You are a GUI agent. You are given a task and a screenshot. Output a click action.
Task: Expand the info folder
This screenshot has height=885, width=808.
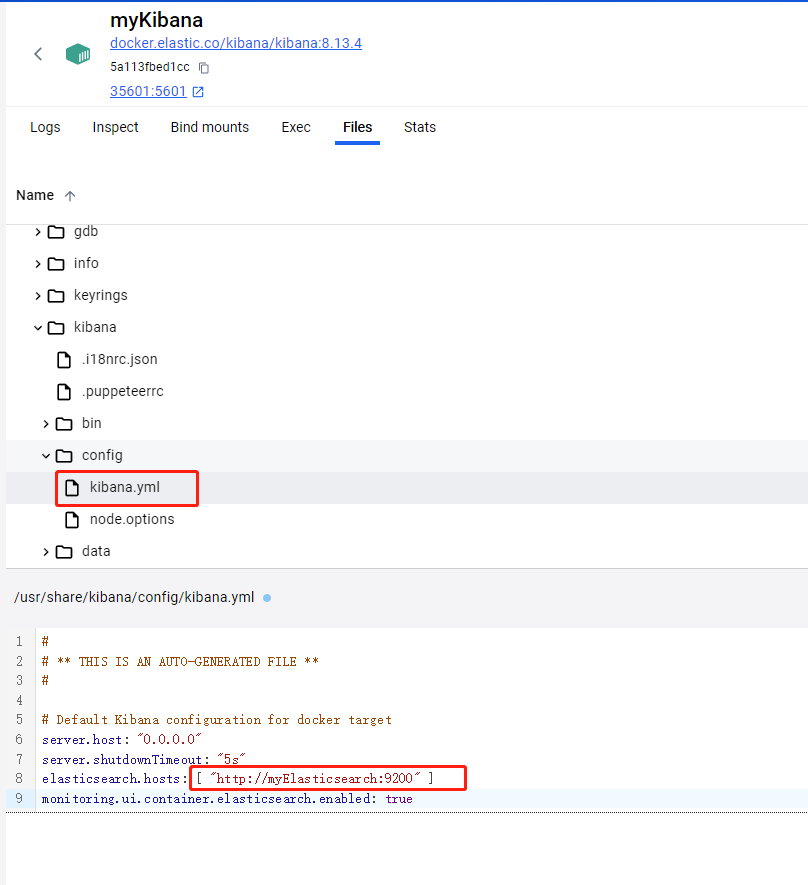tap(38, 264)
